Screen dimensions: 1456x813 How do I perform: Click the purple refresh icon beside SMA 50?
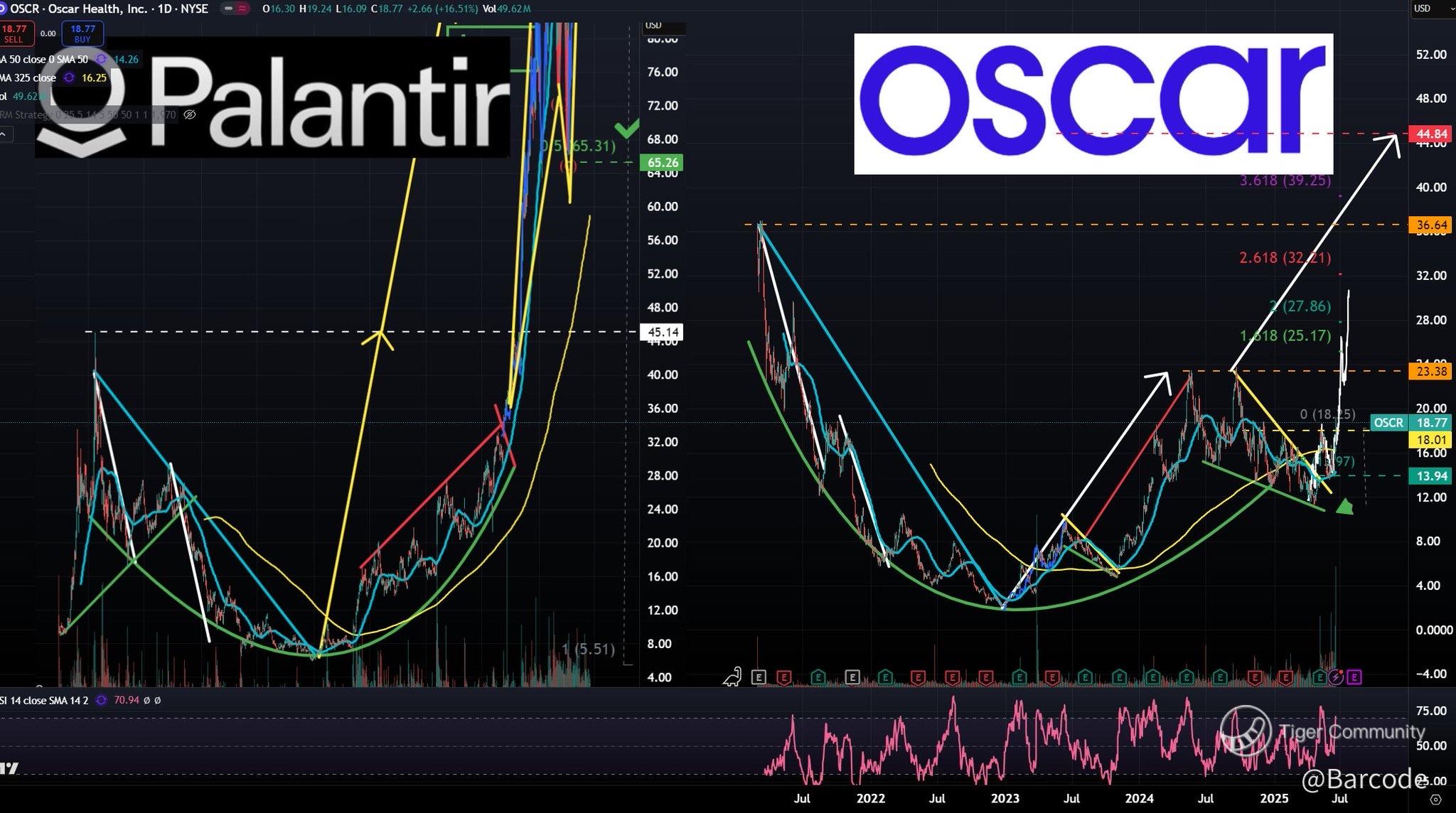tap(101, 60)
